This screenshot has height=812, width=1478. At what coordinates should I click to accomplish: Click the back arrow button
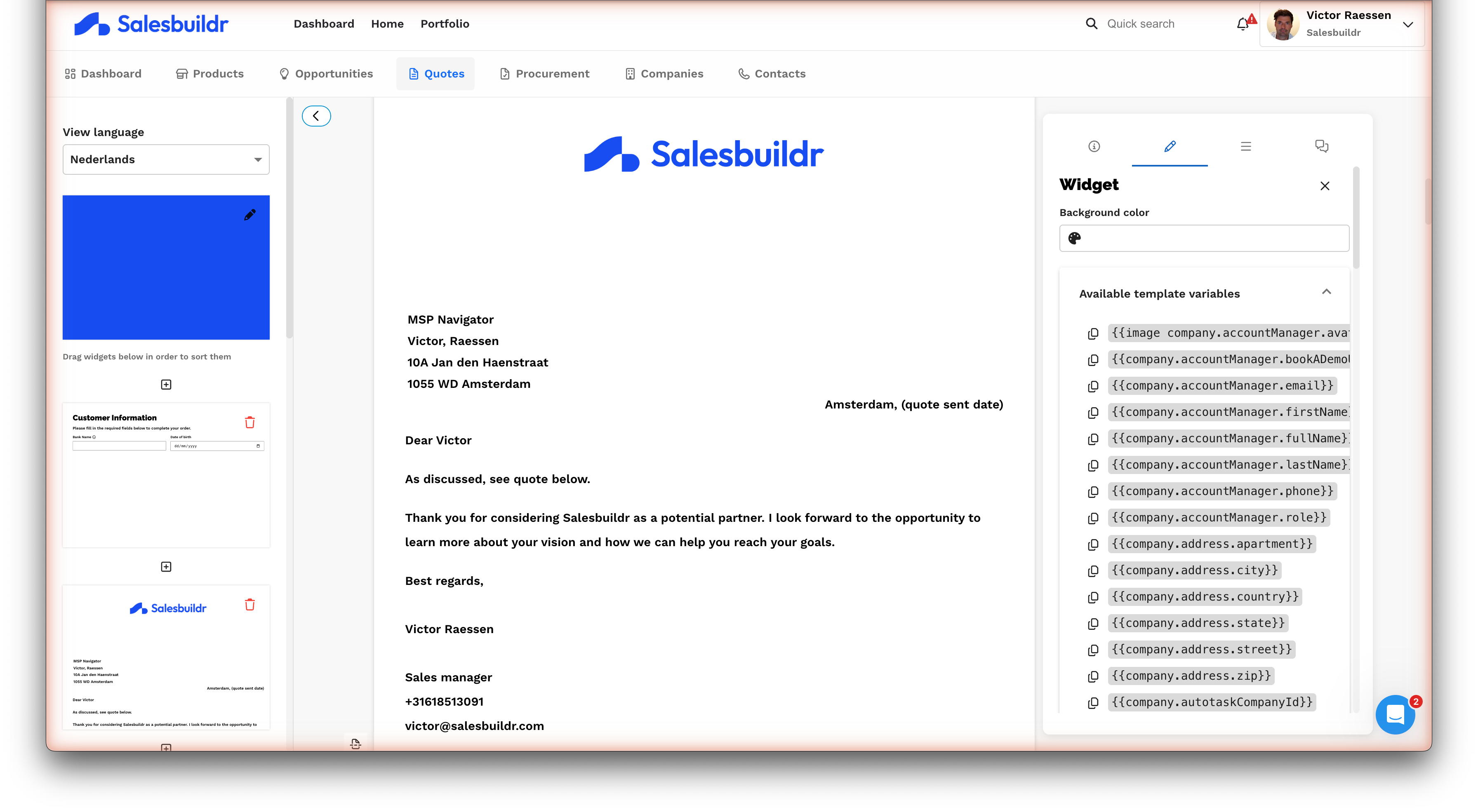[x=316, y=116]
